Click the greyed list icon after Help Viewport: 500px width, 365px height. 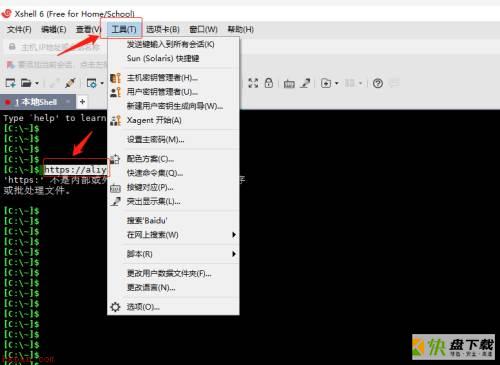[394, 83]
